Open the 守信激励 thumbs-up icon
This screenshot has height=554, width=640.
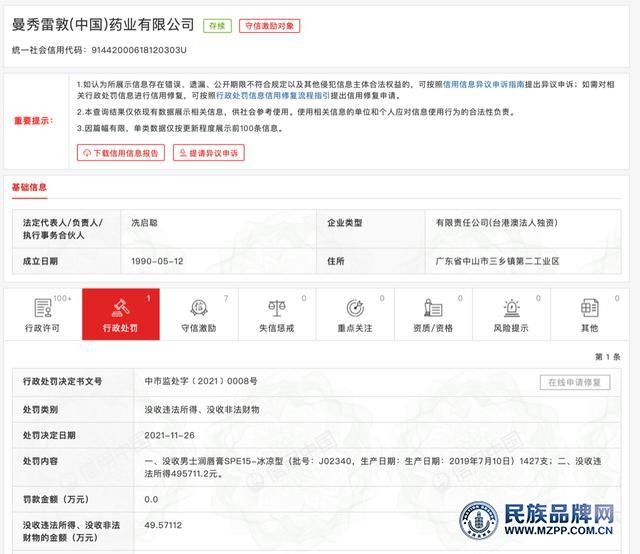[198, 308]
